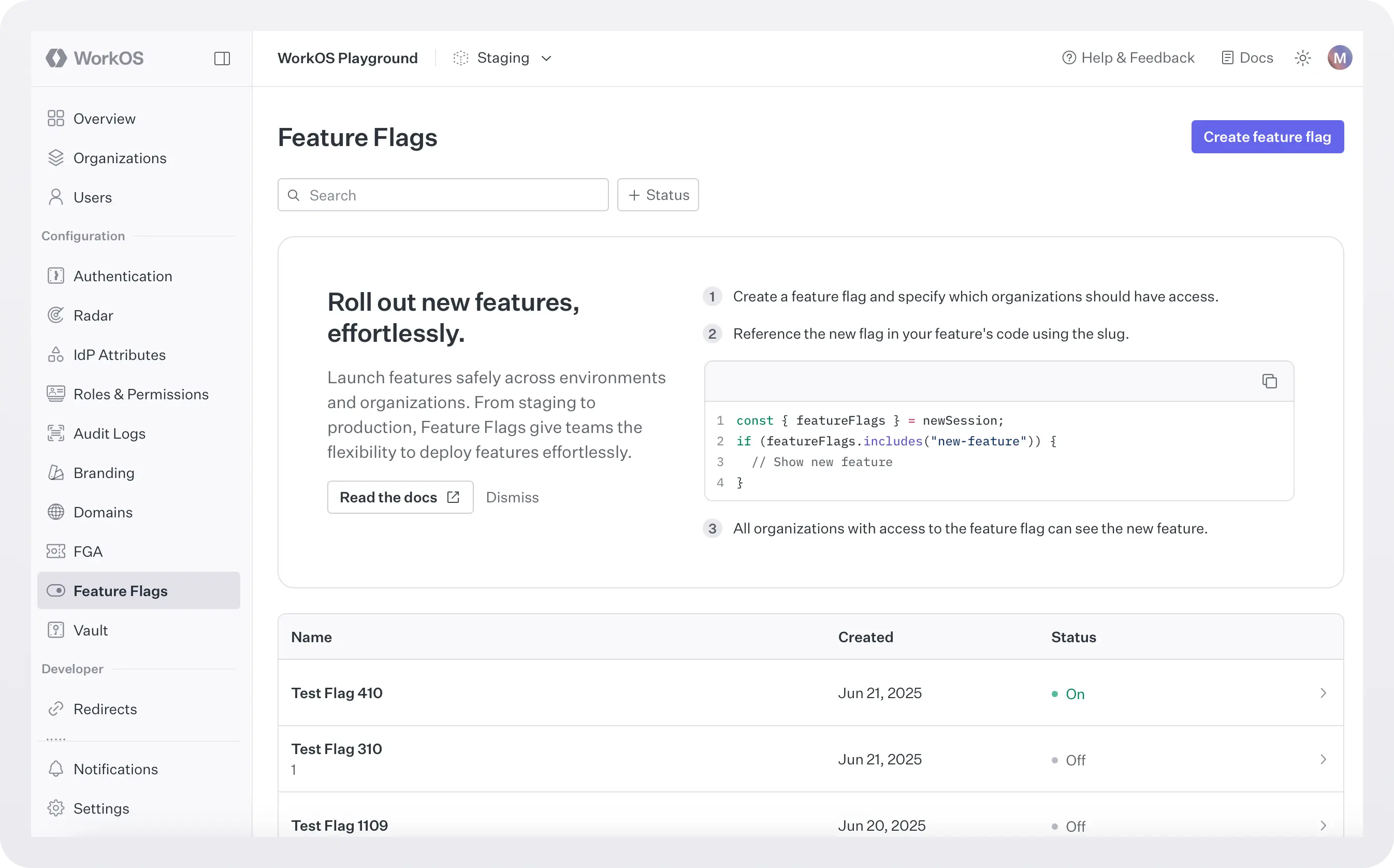1394x868 pixels.
Task: Click the Vault safe icon
Action: [x=56, y=630]
